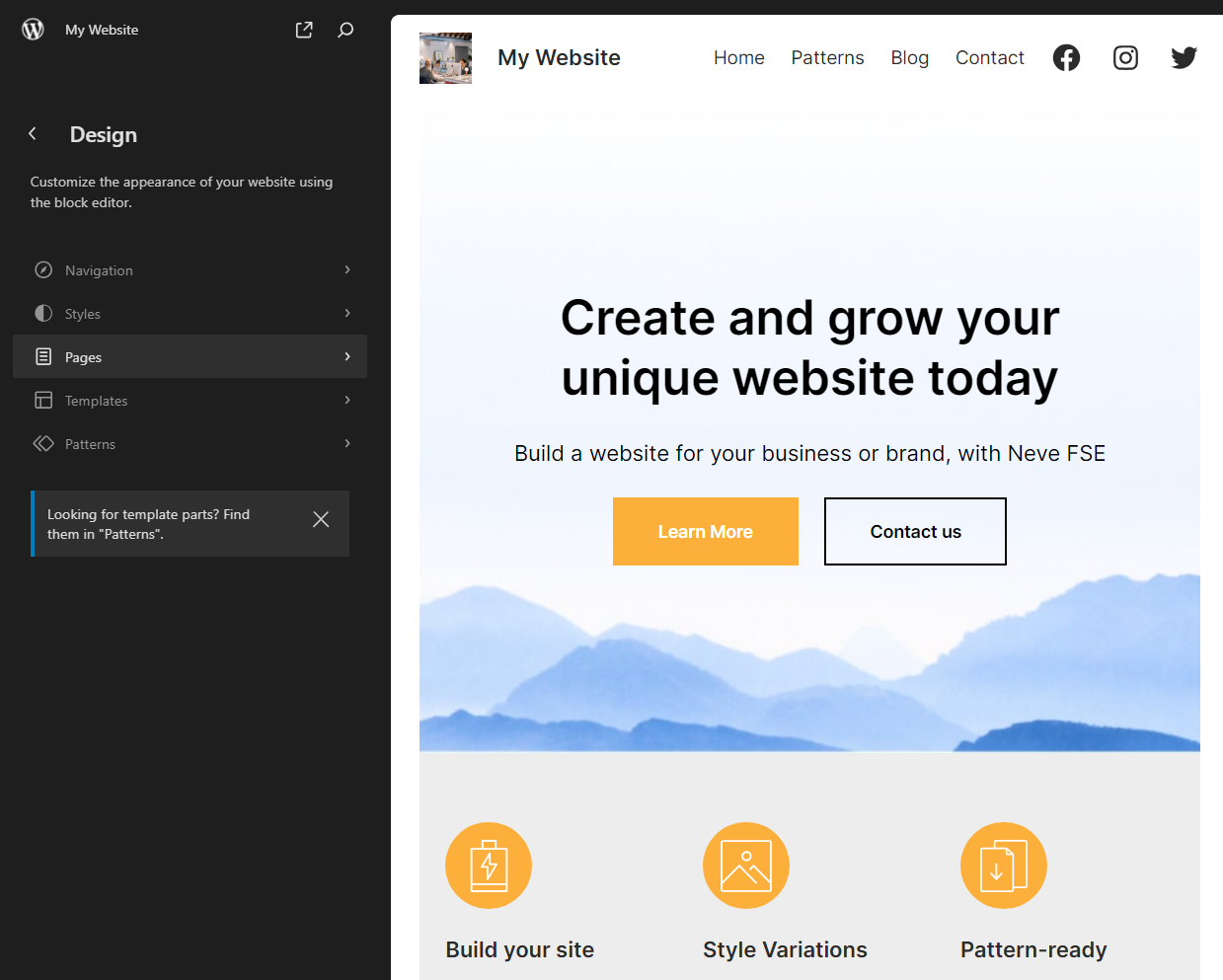
Task: Expand the Templates chevron arrow
Action: click(347, 400)
